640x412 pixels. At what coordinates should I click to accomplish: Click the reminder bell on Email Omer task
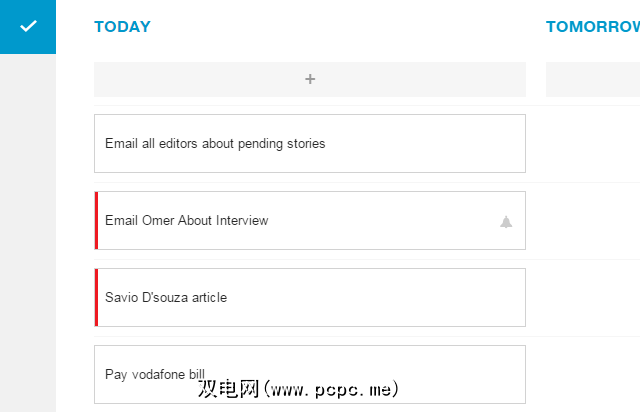(506, 221)
